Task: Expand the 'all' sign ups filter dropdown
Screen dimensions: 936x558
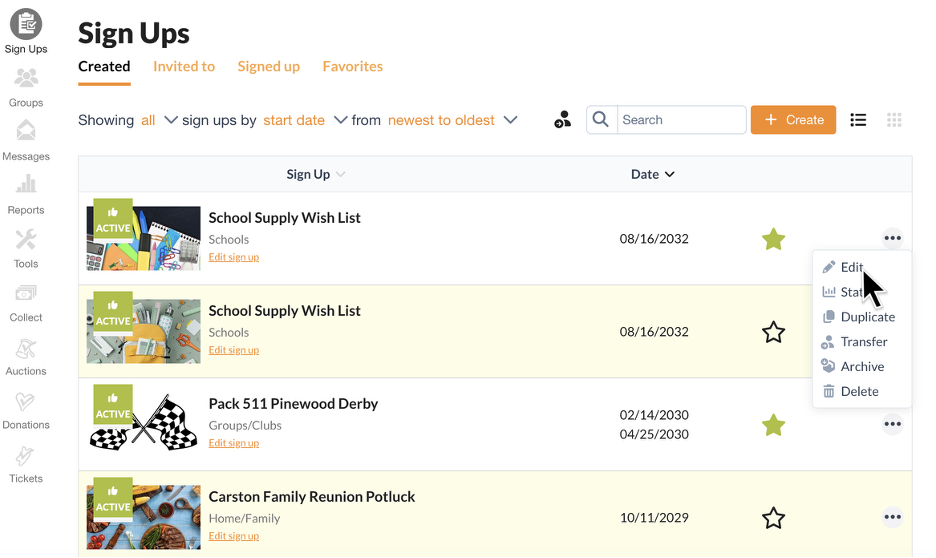Action: point(159,120)
